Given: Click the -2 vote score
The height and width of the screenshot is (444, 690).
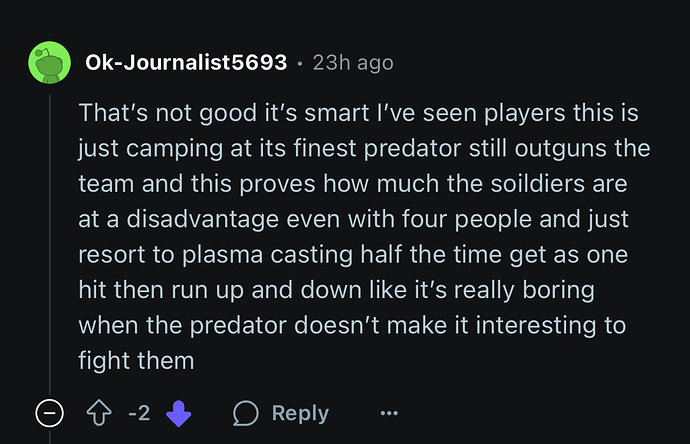Looking at the screenshot, I should pyautogui.click(x=139, y=413).
